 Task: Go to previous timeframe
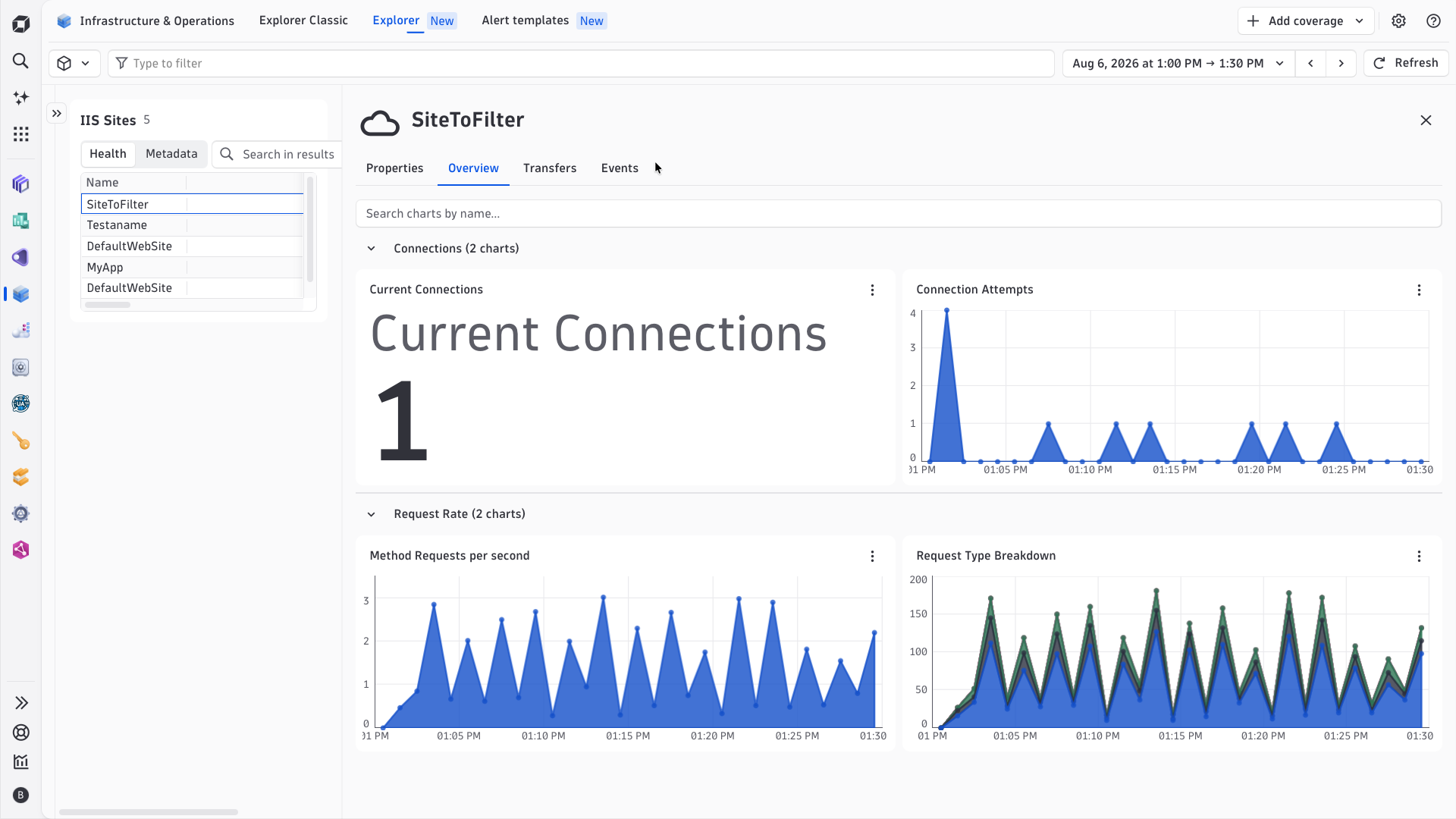tap(1310, 63)
